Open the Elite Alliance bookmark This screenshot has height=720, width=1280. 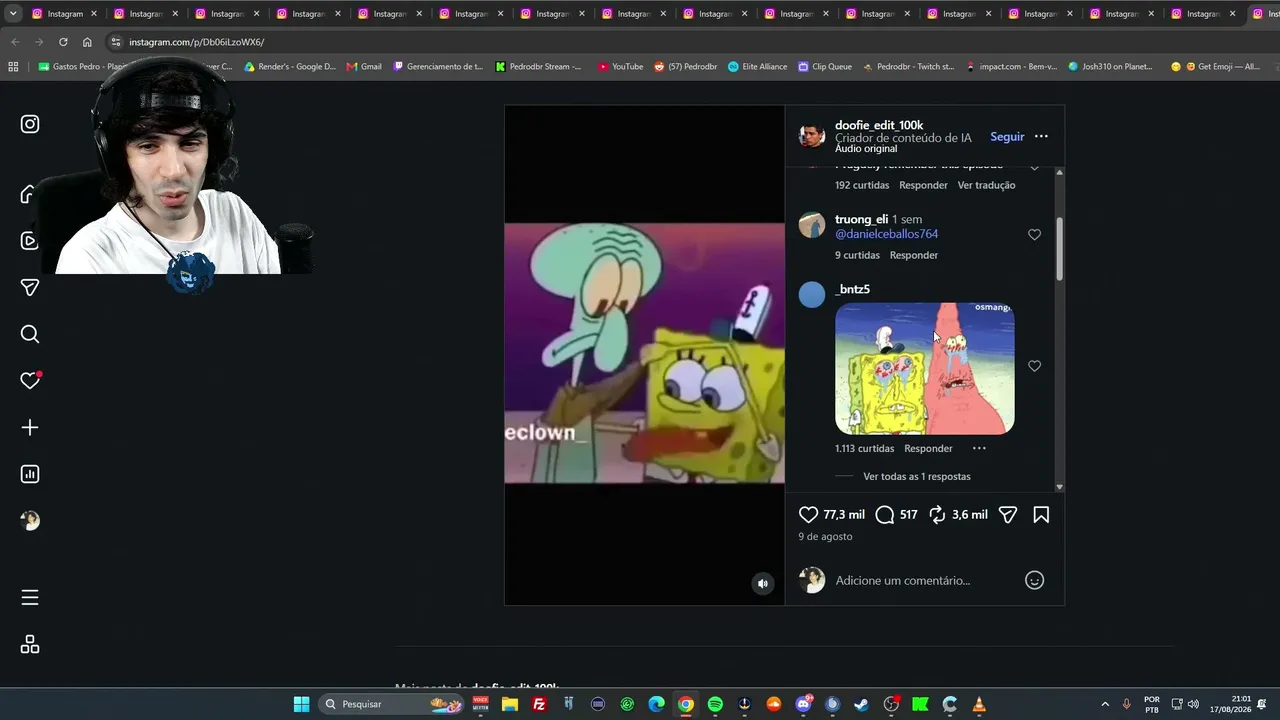point(757,67)
